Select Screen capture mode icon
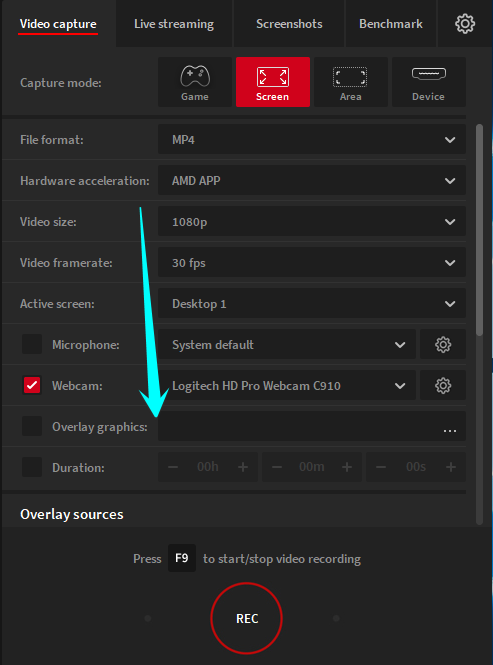 [x=273, y=82]
